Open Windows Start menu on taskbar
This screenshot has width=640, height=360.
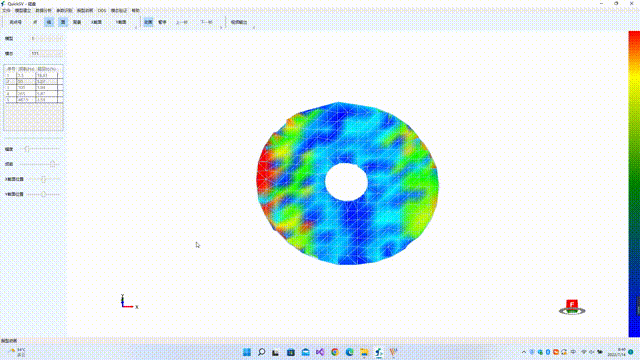tap(247, 352)
